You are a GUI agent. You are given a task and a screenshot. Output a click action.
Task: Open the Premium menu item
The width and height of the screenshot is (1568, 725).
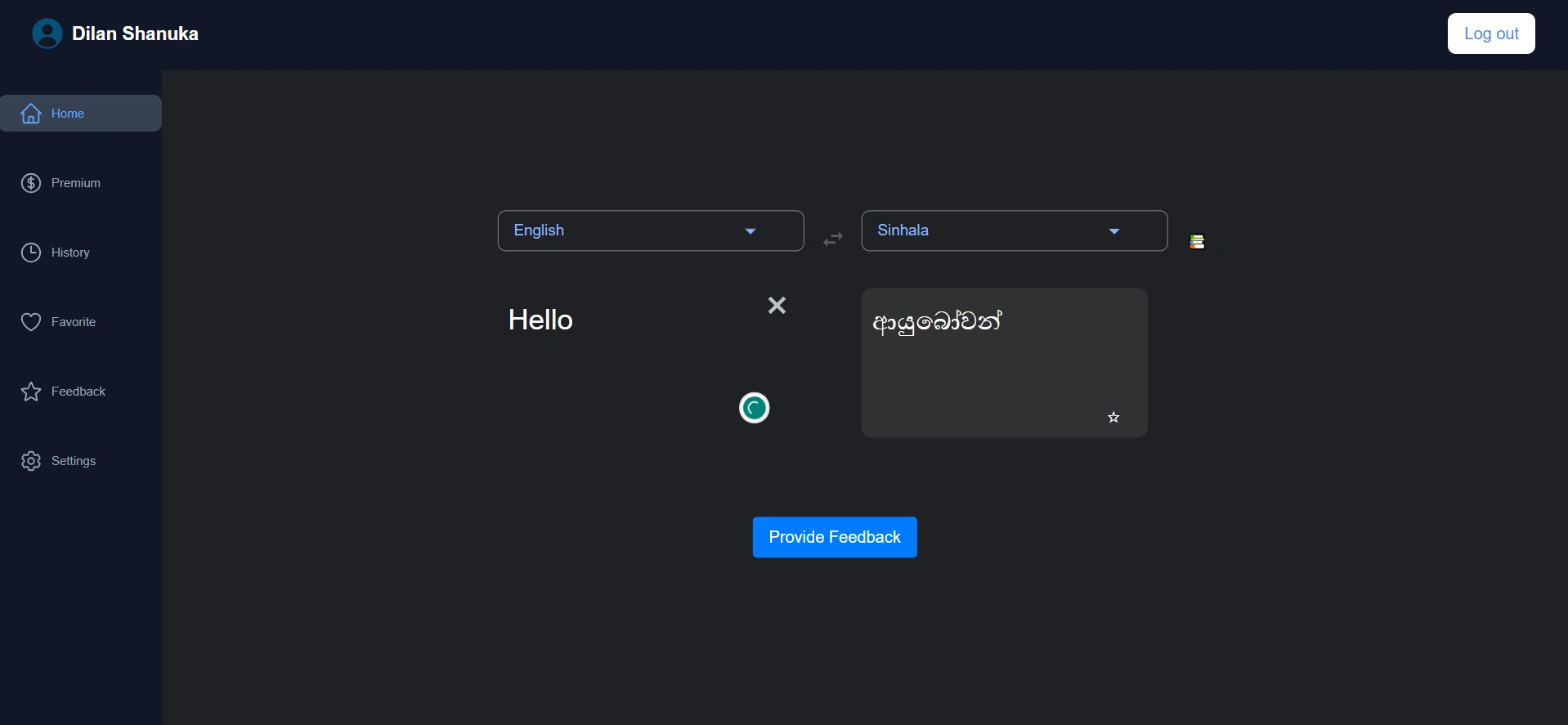(x=75, y=183)
